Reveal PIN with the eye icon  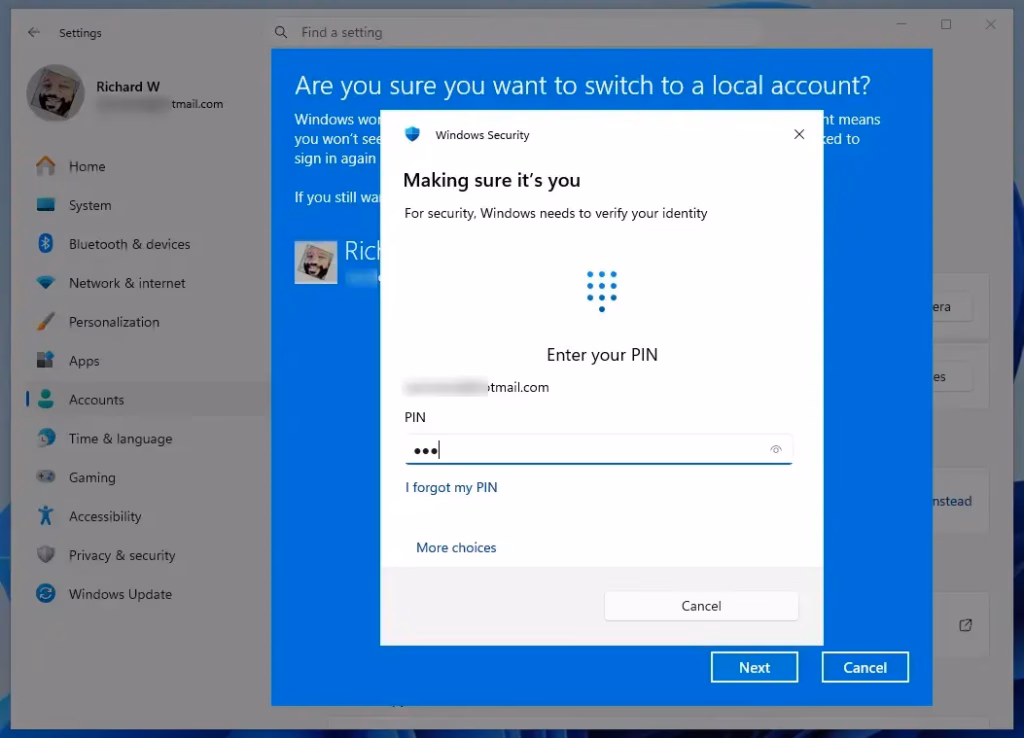pos(775,450)
